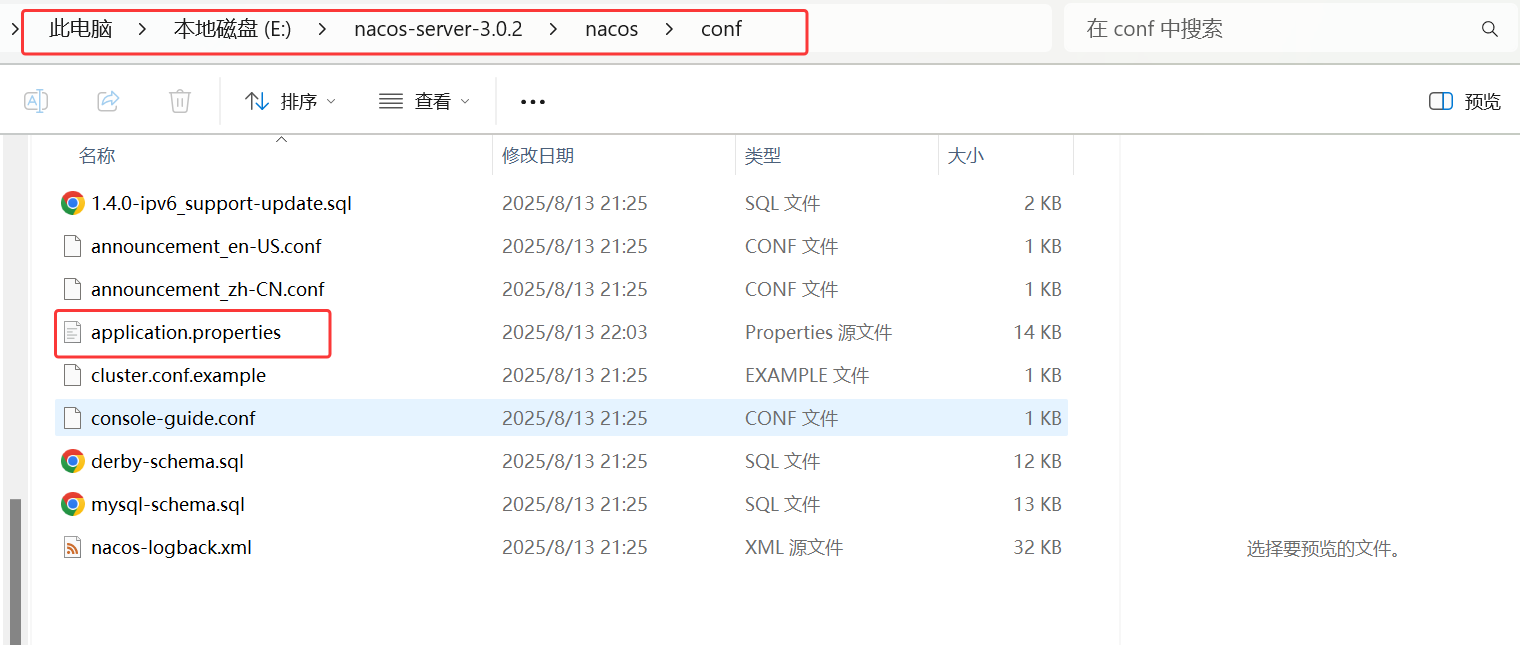Sort by 类型 column header
Image resolution: width=1520 pixels, height=645 pixels.
(x=763, y=156)
